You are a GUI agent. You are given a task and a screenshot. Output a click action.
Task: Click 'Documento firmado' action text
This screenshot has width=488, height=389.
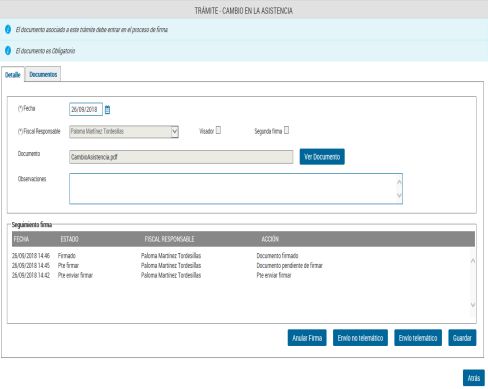point(277,256)
